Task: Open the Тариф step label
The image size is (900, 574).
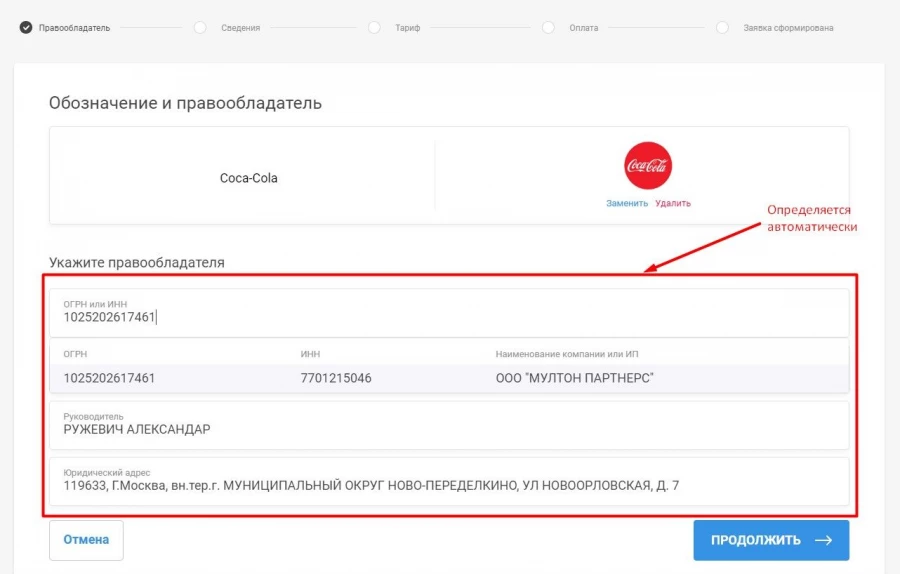Action: (x=408, y=28)
